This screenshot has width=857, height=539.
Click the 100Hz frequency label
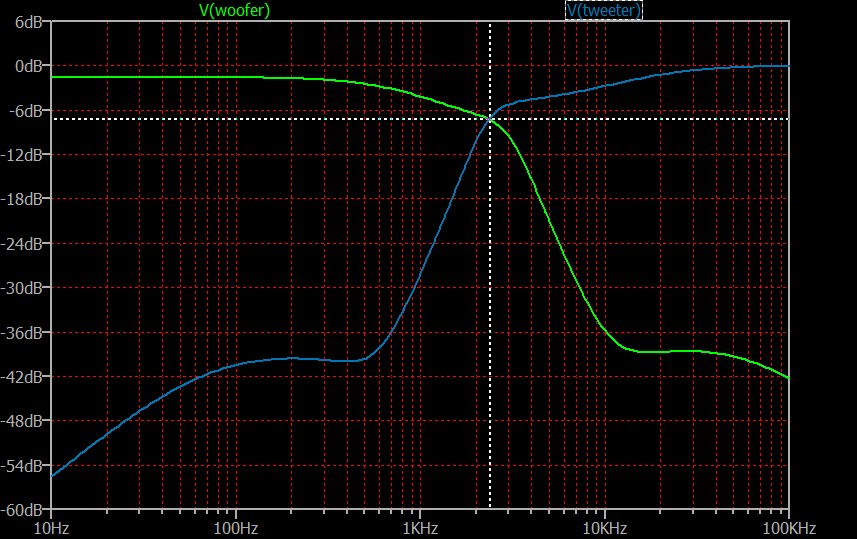(236, 529)
